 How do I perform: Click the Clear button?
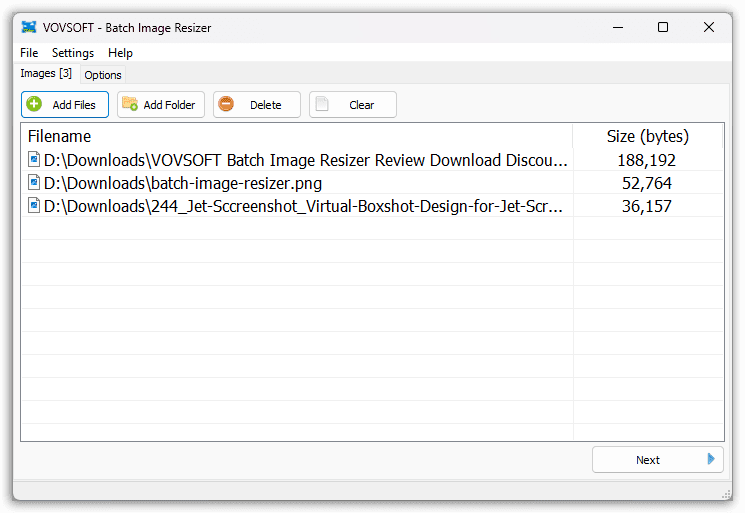(x=353, y=104)
